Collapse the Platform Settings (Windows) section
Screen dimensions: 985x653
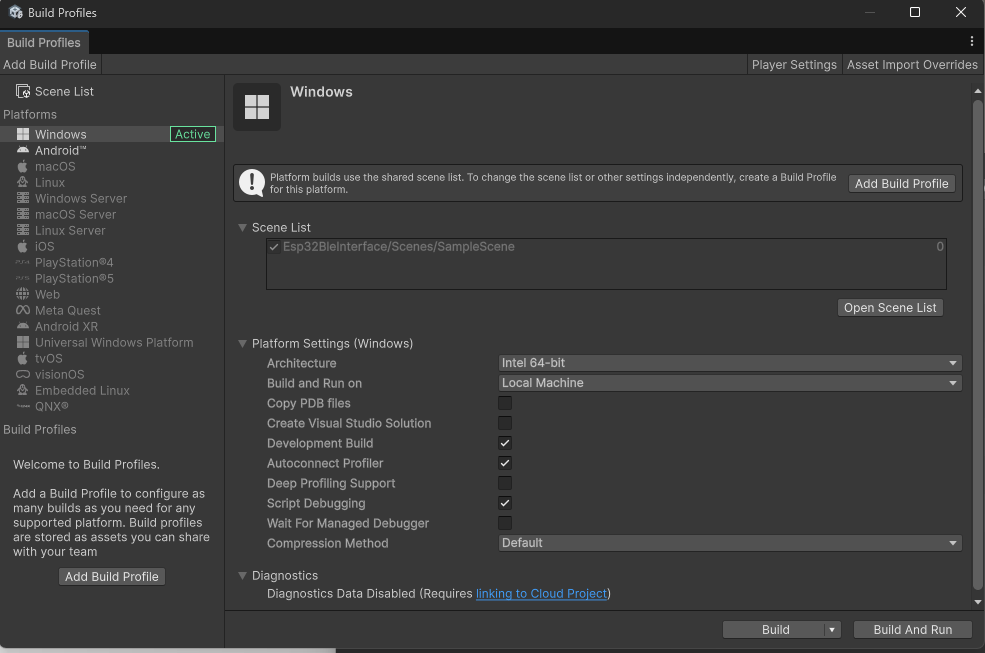tap(243, 344)
